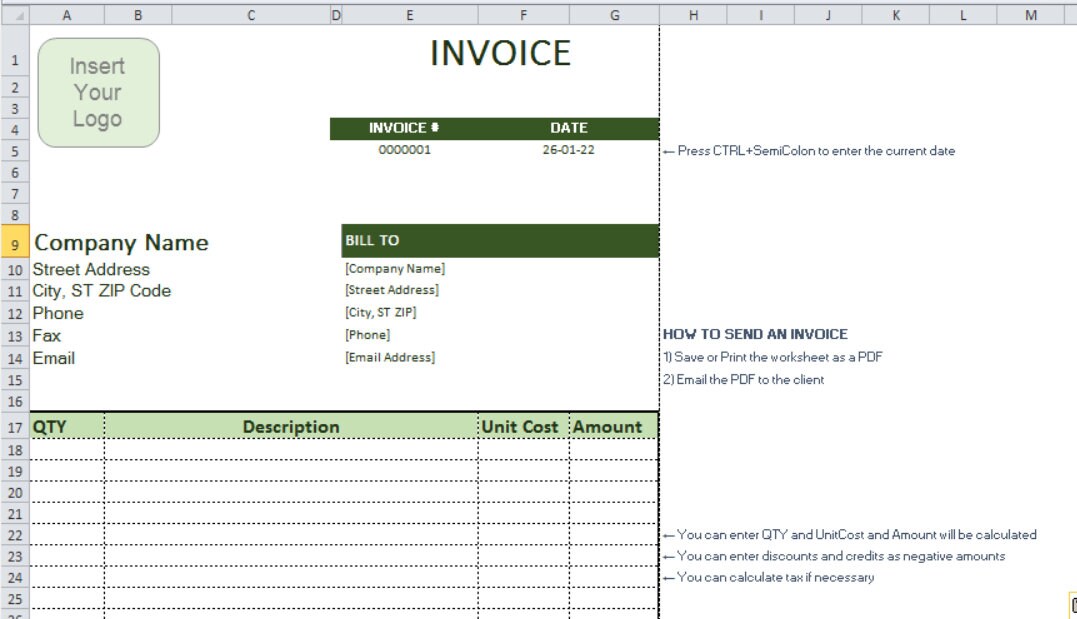
Task: Click the QTY and UnitCost calculation note
Action: (850, 535)
